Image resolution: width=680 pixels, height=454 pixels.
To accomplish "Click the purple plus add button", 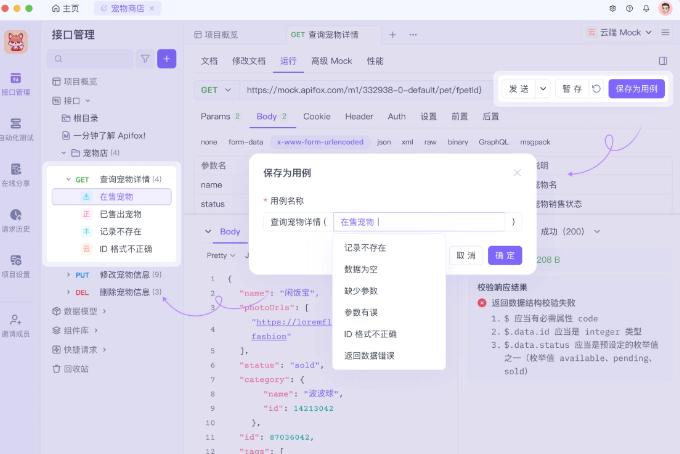I will coord(167,59).
